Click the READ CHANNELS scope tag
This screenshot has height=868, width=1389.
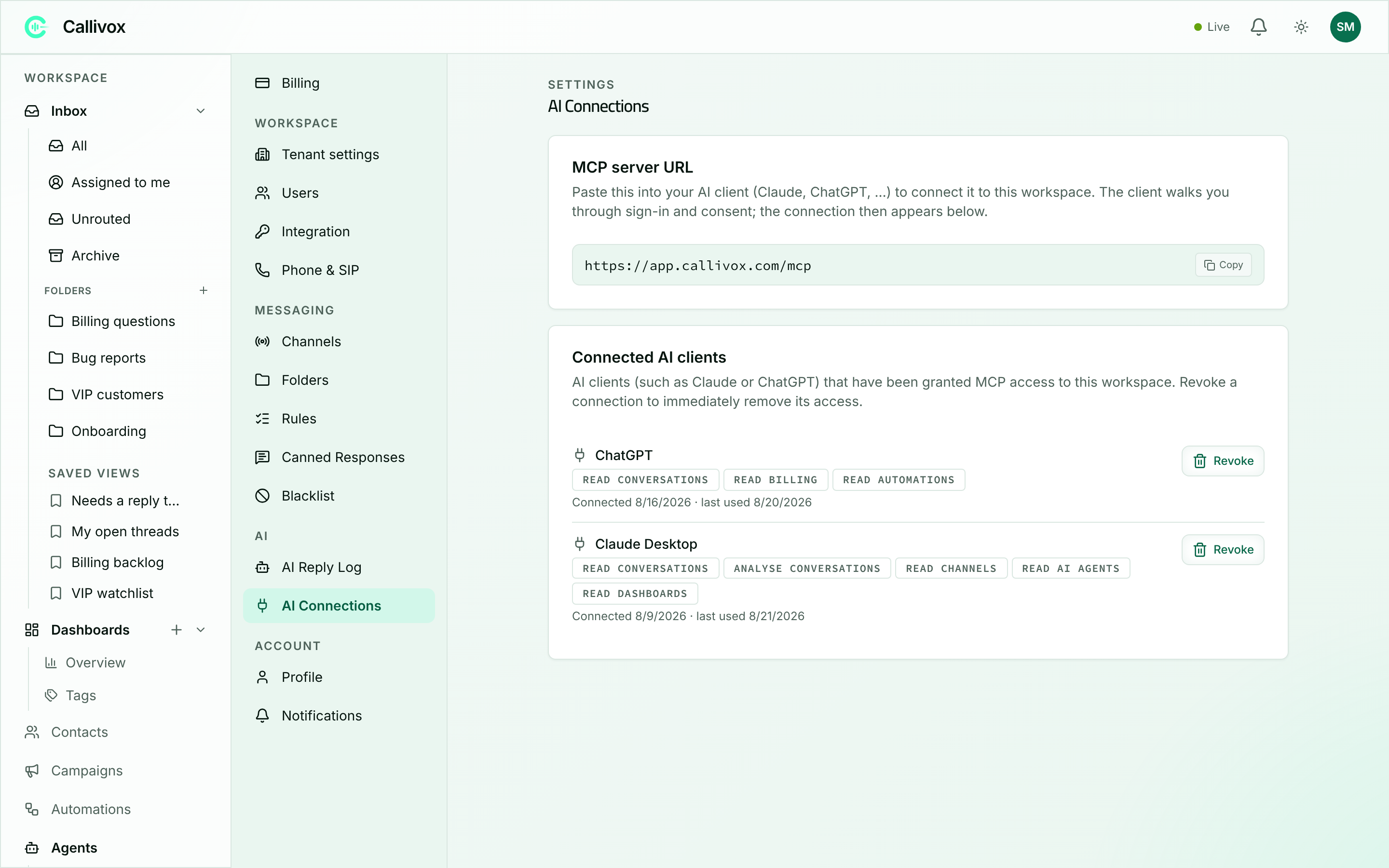[x=951, y=569]
